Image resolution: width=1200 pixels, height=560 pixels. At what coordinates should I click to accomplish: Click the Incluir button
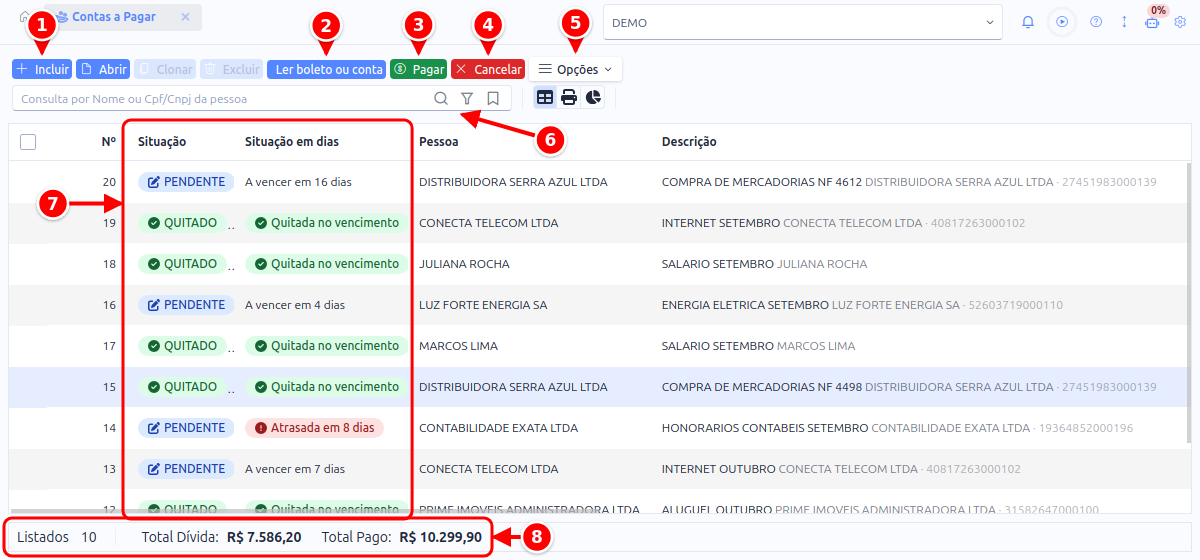[42, 69]
